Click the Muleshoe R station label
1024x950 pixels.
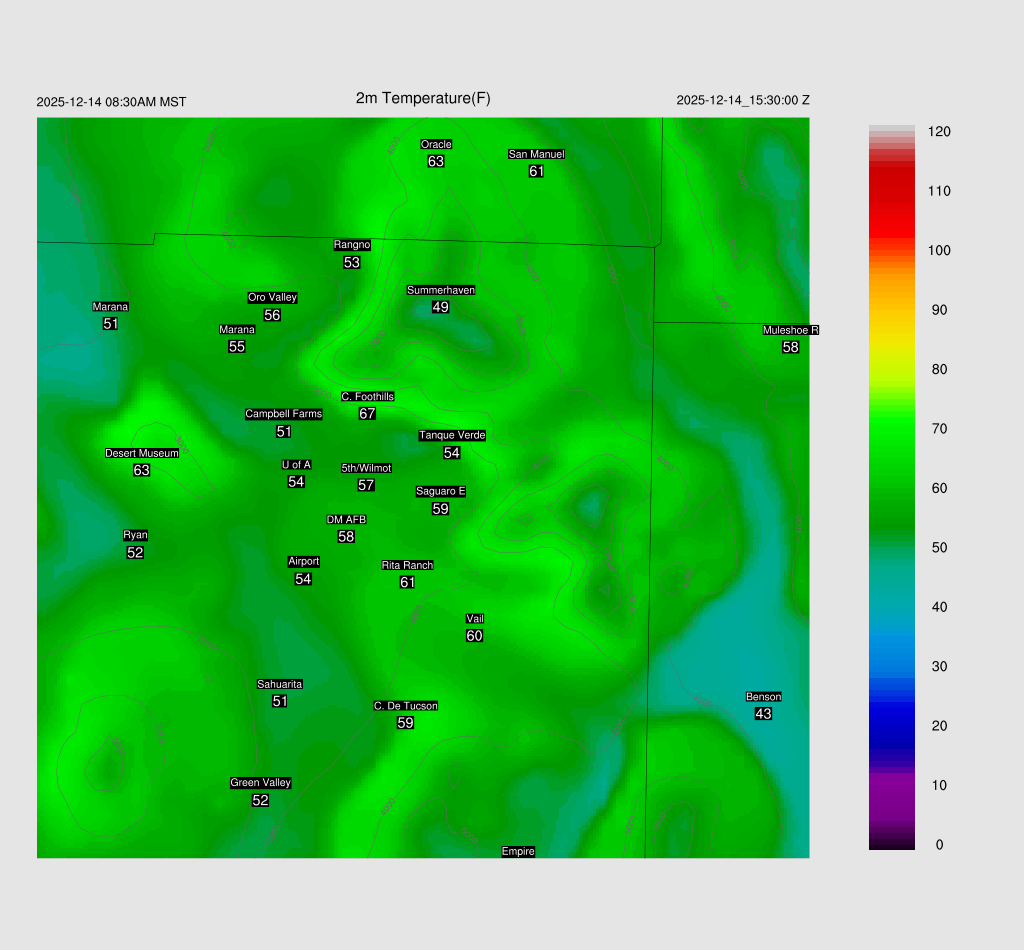click(790, 330)
